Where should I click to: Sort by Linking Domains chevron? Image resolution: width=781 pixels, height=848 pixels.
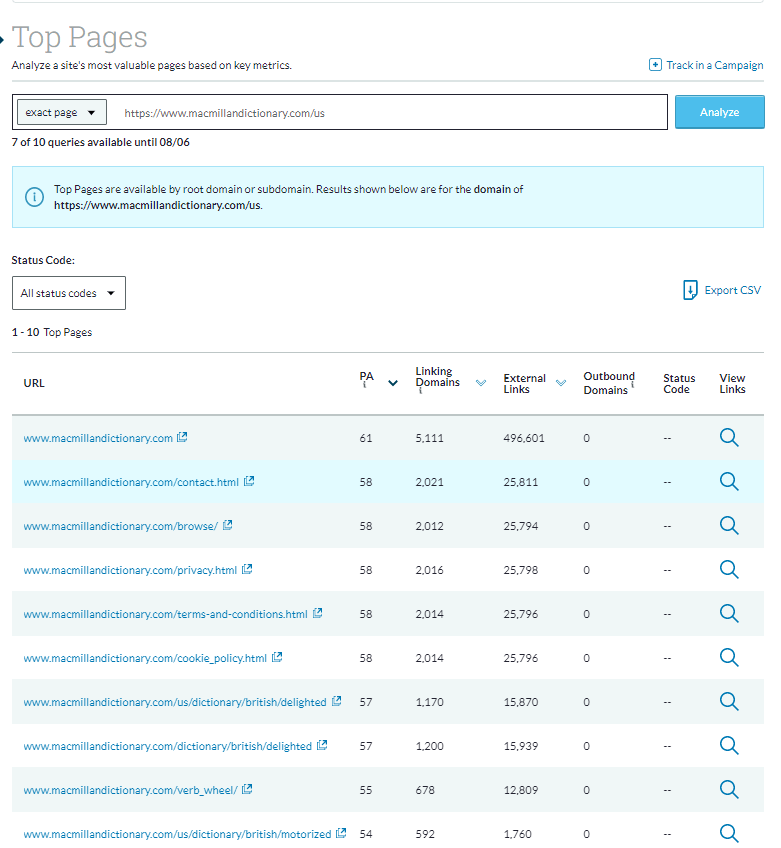pyautogui.click(x=481, y=383)
